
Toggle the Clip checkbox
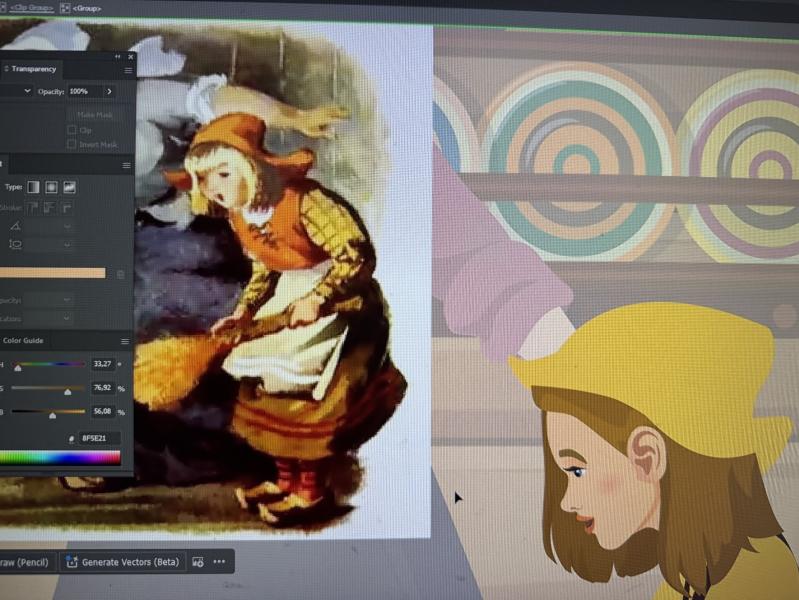tap(72, 130)
